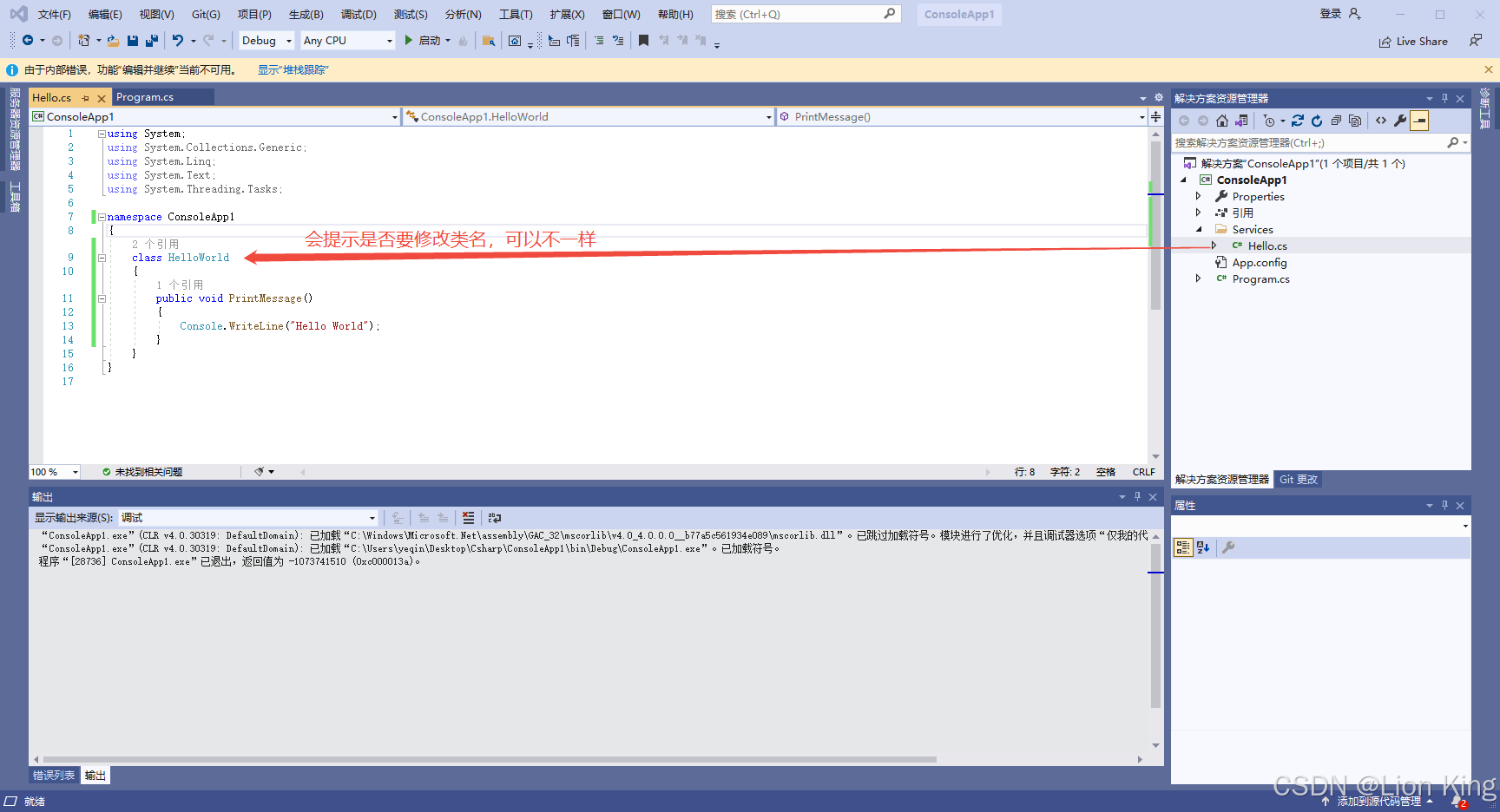This screenshot has width=1500, height=812.
Task: Click the Save All toolbar icon
Action: coord(152,41)
